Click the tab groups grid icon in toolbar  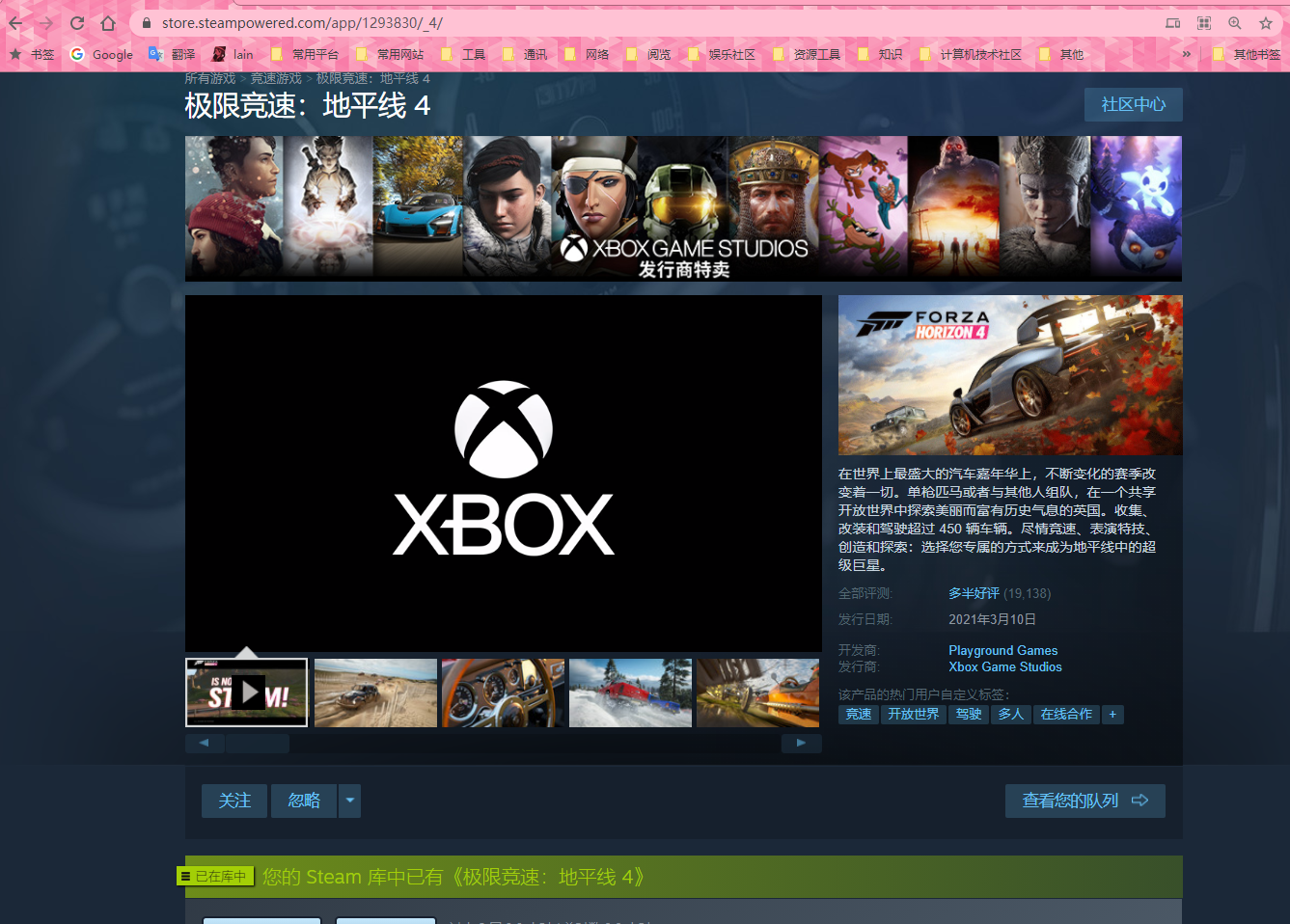click(1203, 22)
